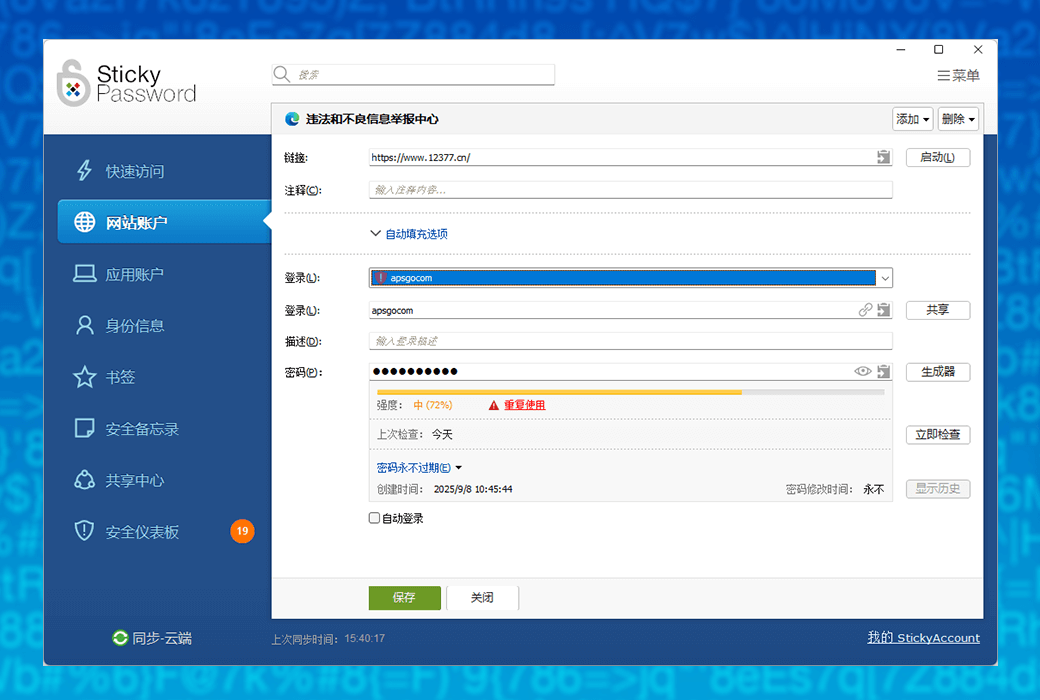Image resolution: width=1040 pixels, height=700 pixels.
Task: Click the yellow password strength bar
Action: tap(559, 392)
